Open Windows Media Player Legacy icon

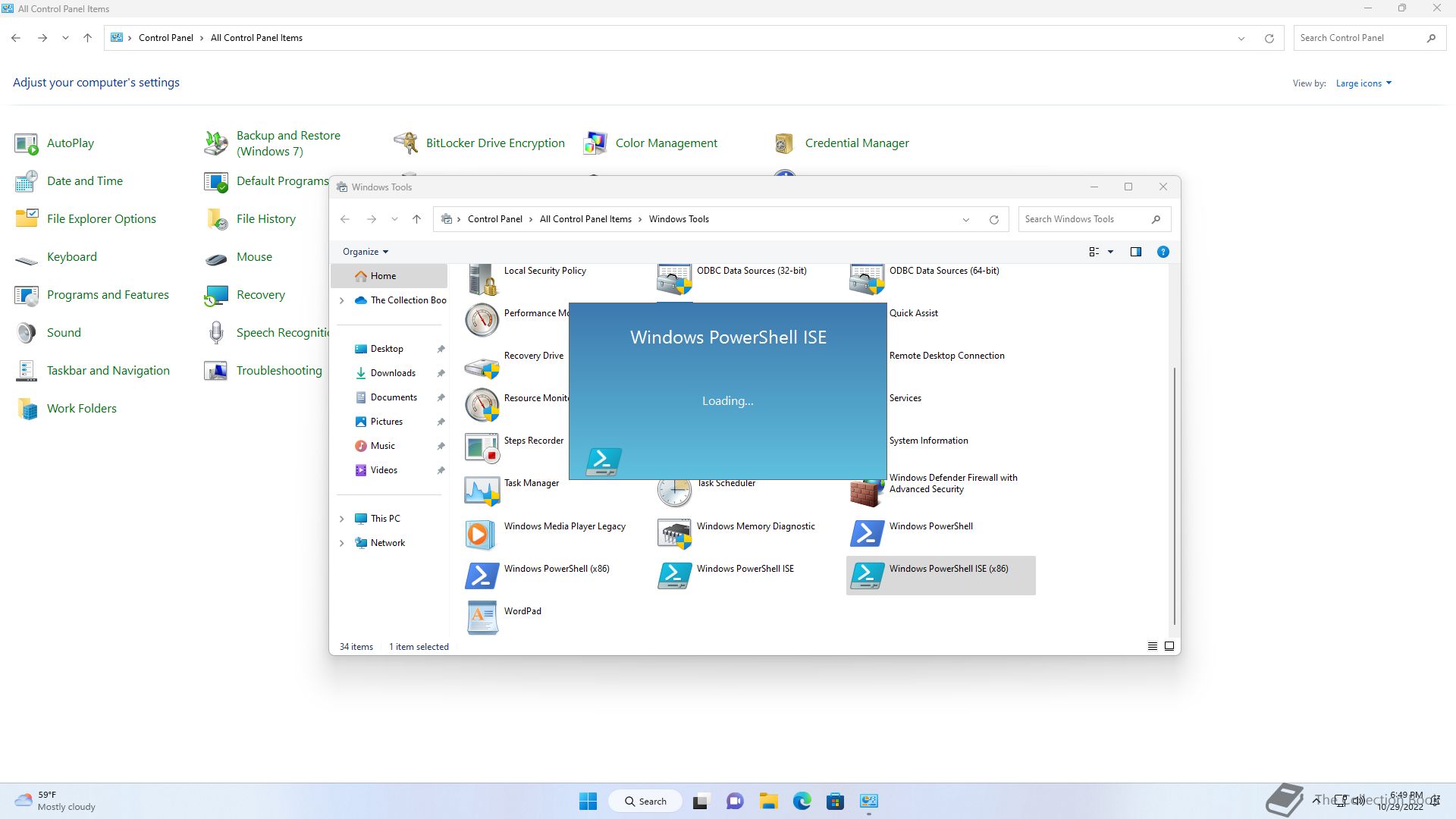(x=482, y=533)
